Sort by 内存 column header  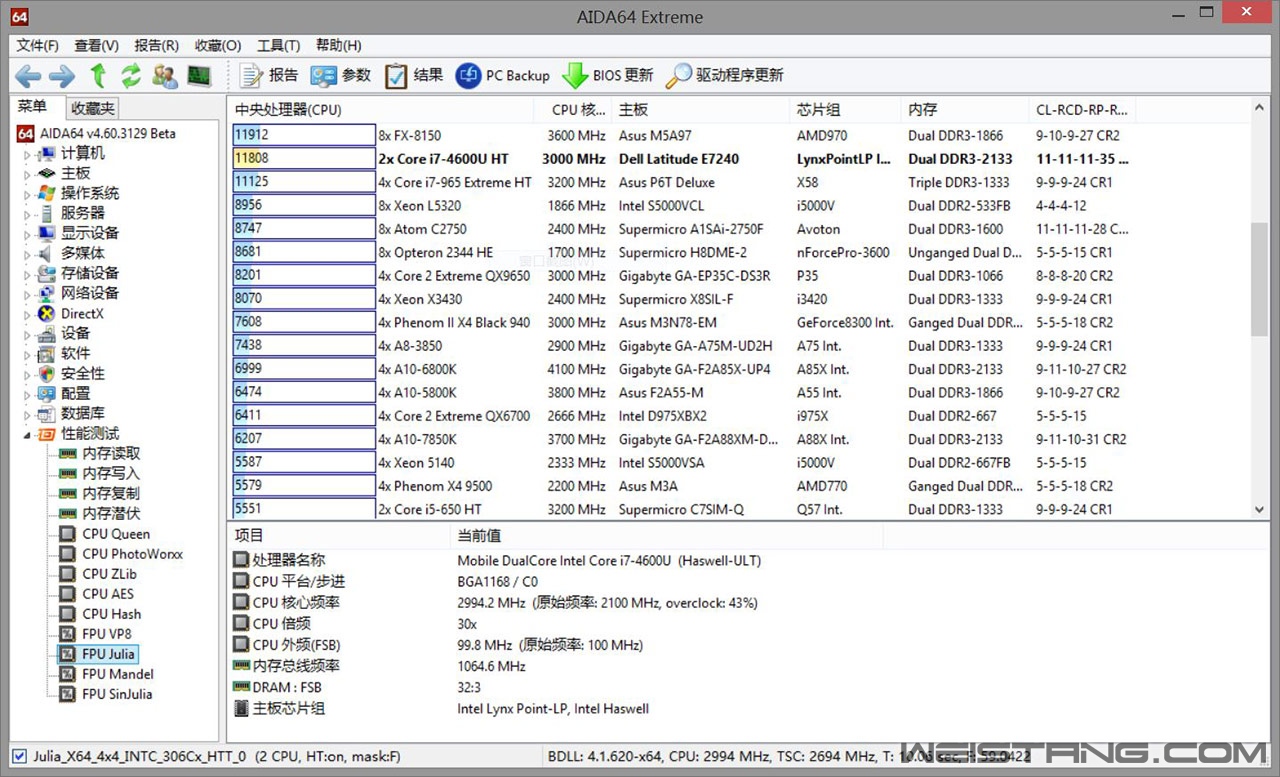point(966,109)
